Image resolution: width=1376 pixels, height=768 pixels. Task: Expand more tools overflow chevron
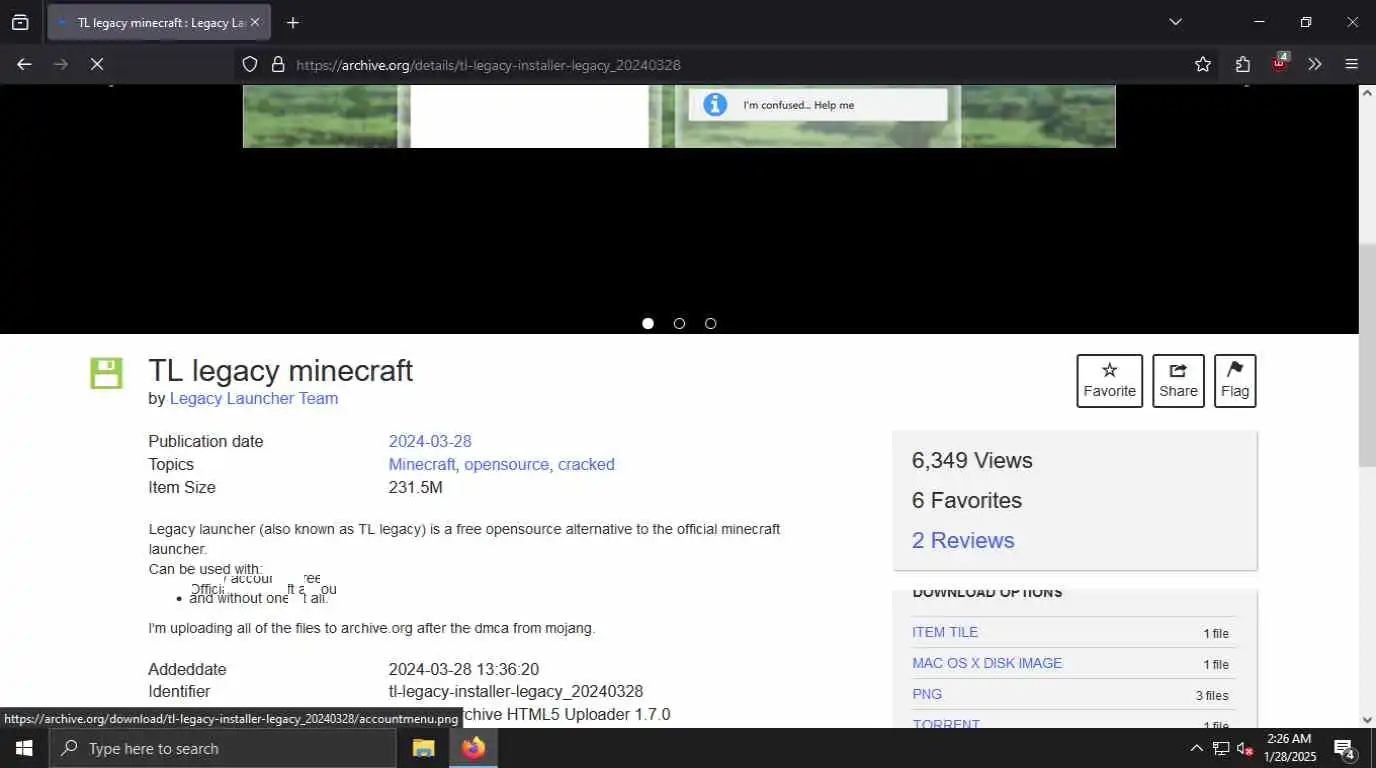pos(1315,64)
